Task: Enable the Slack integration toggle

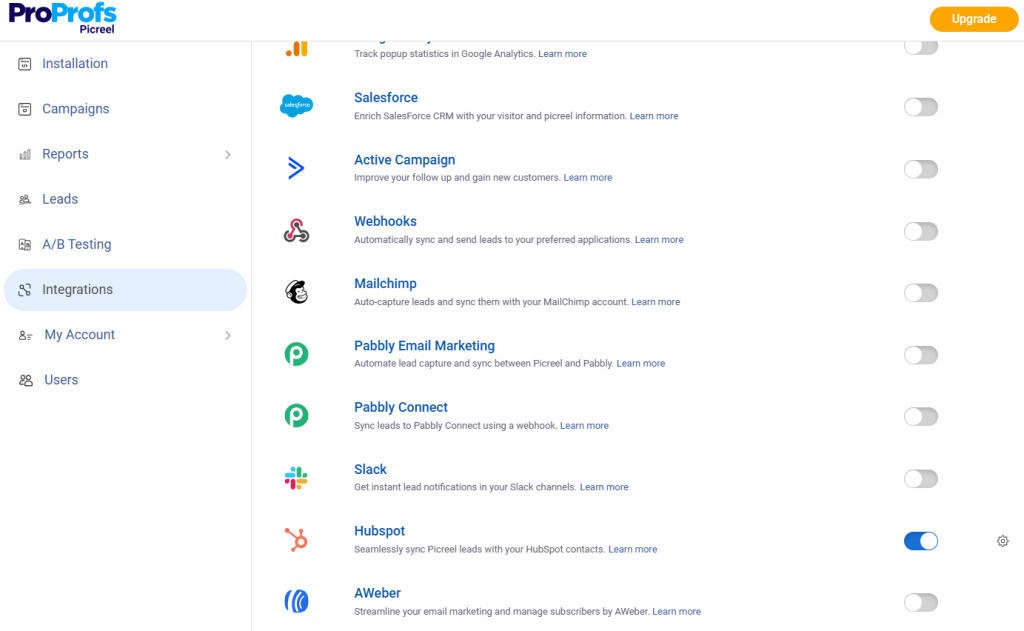Action: coord(920,478)
